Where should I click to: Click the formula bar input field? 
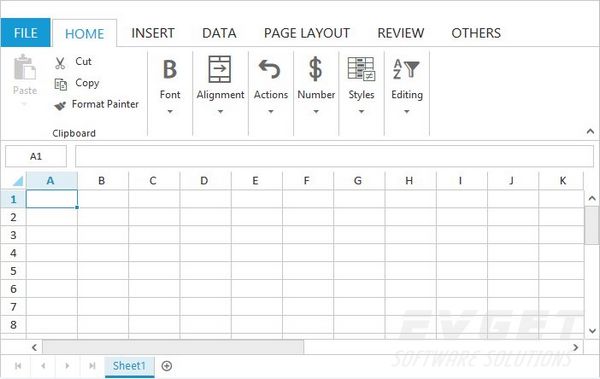tap(334, 156)
